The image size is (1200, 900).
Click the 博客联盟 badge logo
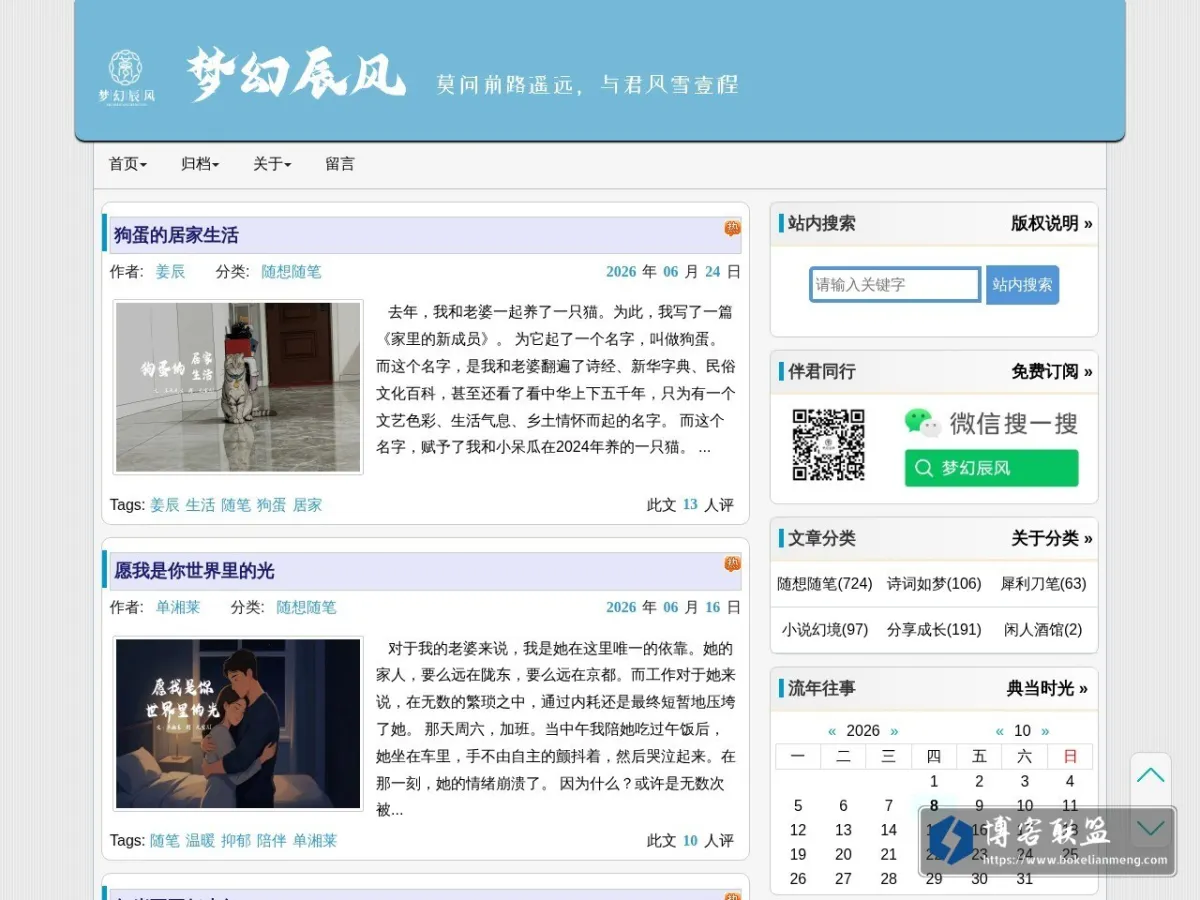point(1048,841)
